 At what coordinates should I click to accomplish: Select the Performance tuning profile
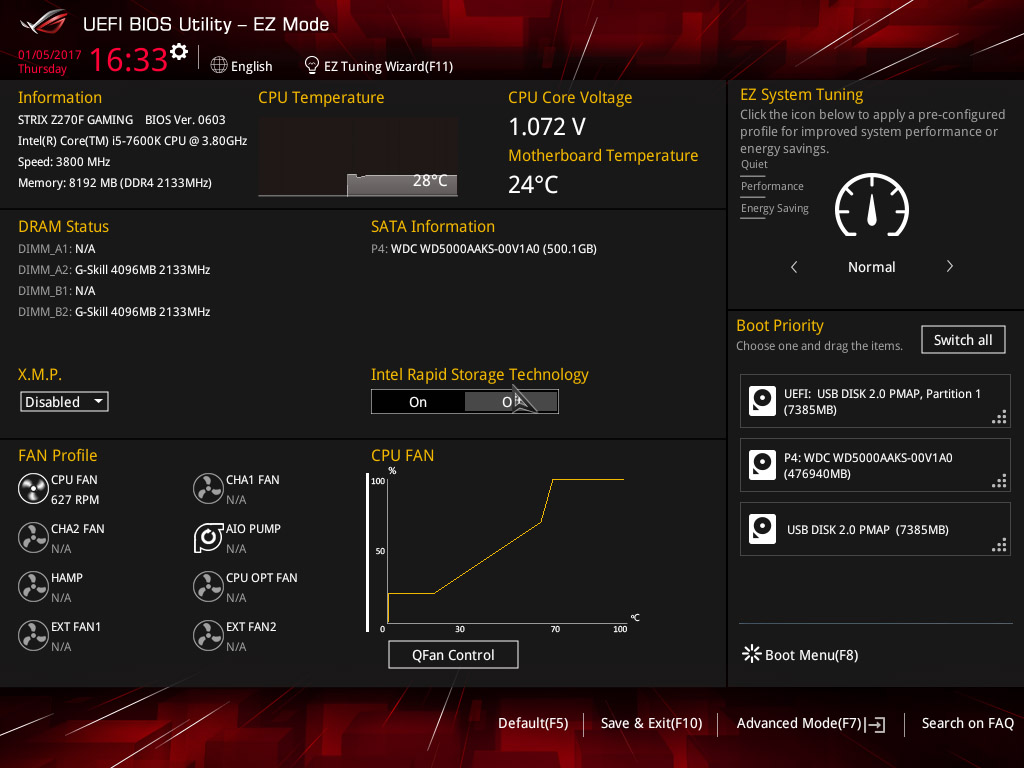pyautogui.click(x=772, y=187)
